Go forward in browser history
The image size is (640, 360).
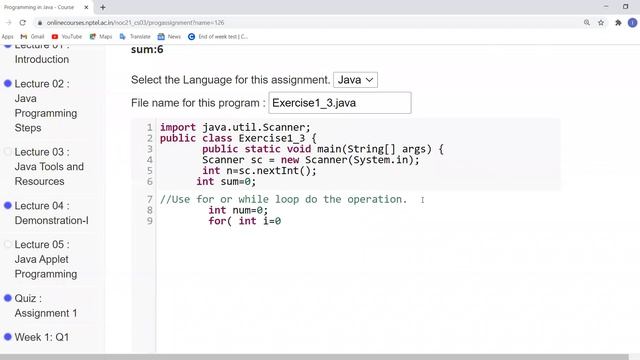click(x=9, y=23)
